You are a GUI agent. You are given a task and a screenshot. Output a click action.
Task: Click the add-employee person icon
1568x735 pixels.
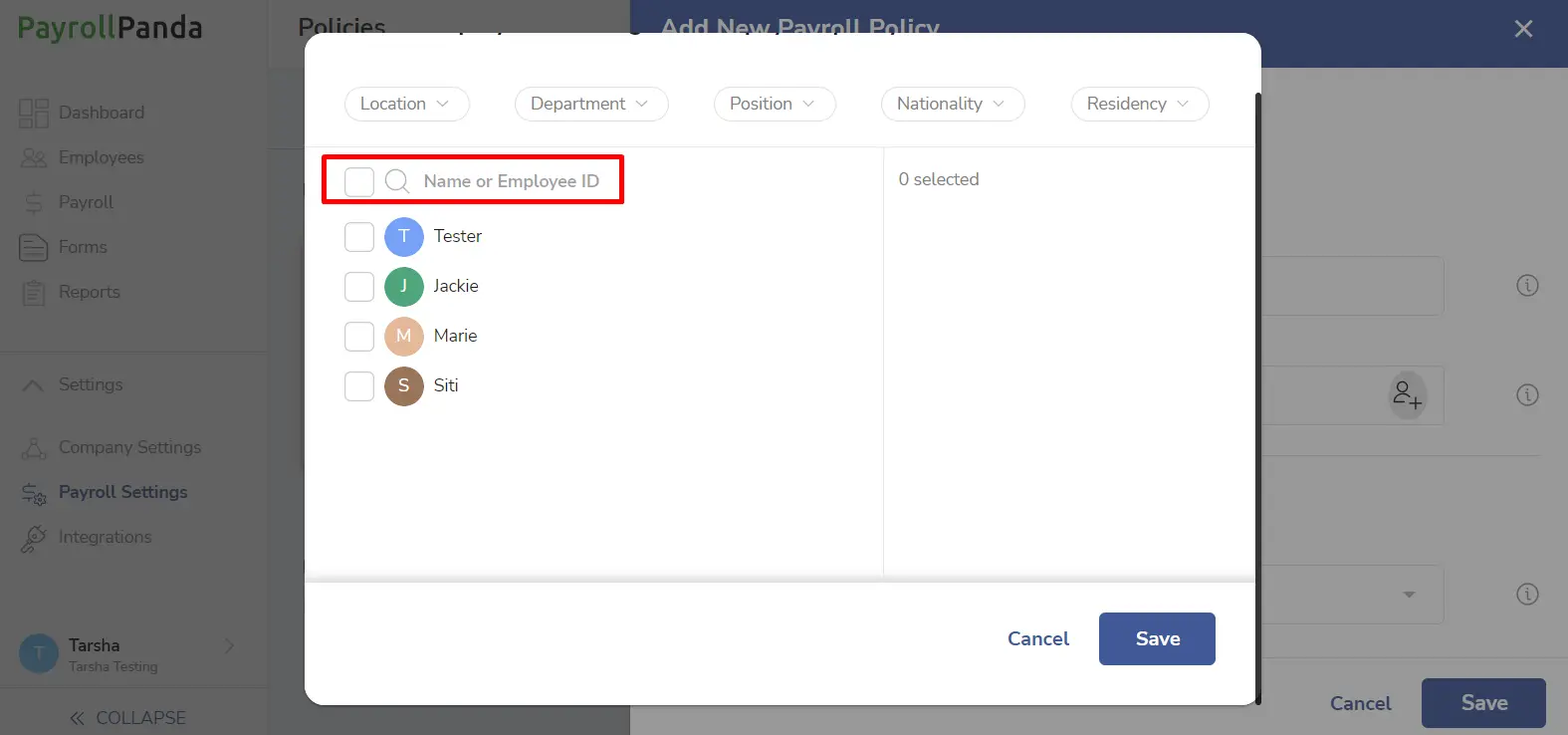tap(1407, 395)
